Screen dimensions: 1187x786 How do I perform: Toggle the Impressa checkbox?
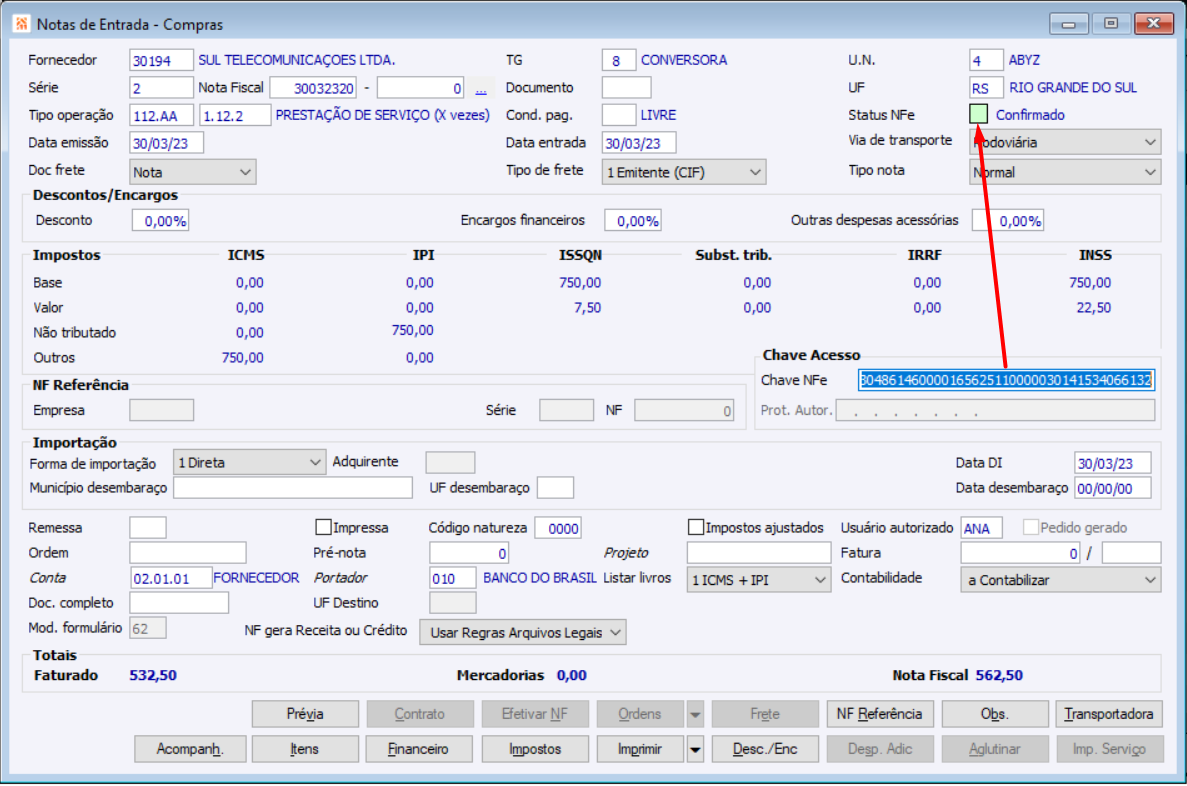point(323,527)
